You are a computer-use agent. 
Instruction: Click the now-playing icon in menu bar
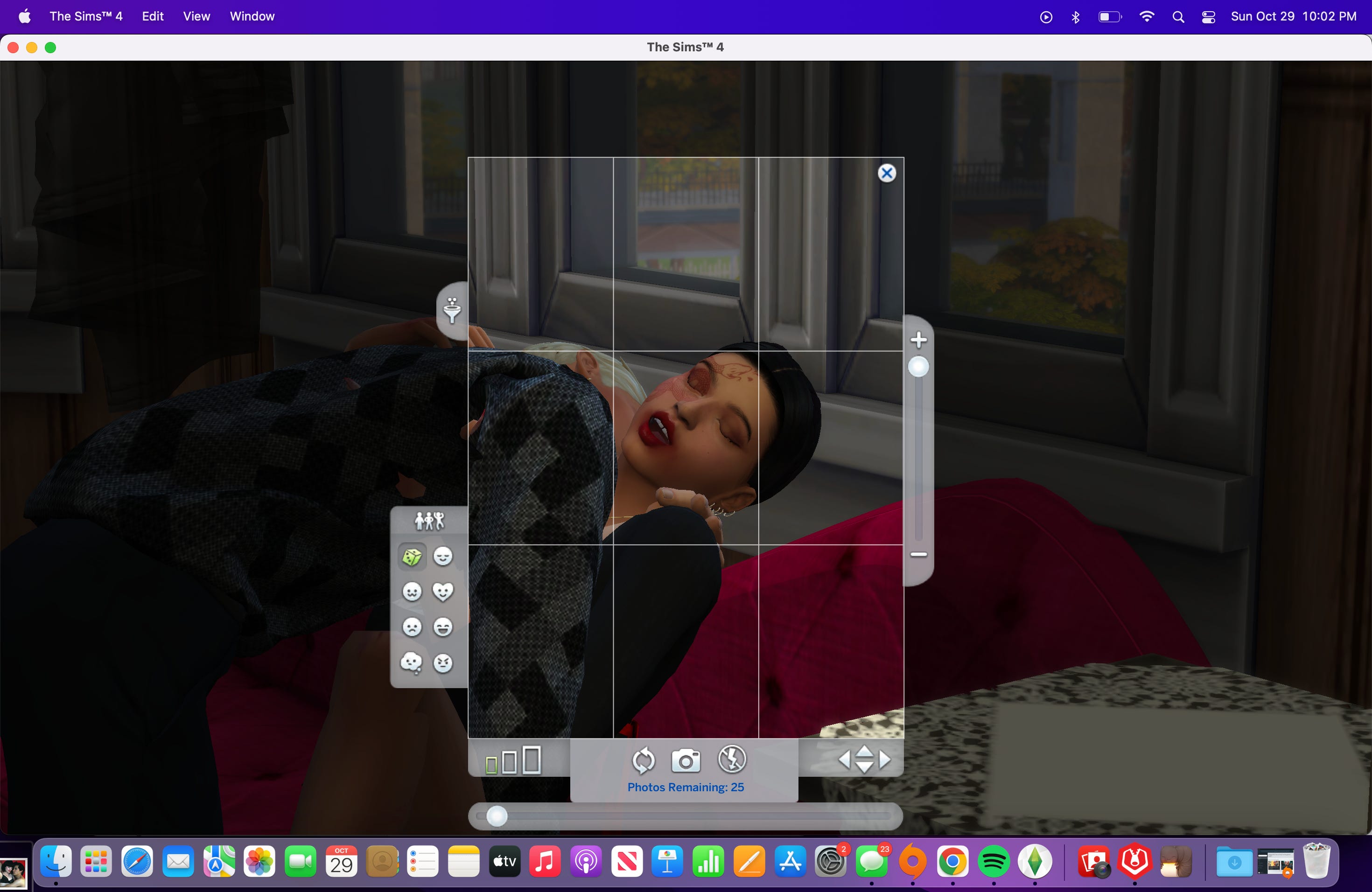pos(1046,17)
